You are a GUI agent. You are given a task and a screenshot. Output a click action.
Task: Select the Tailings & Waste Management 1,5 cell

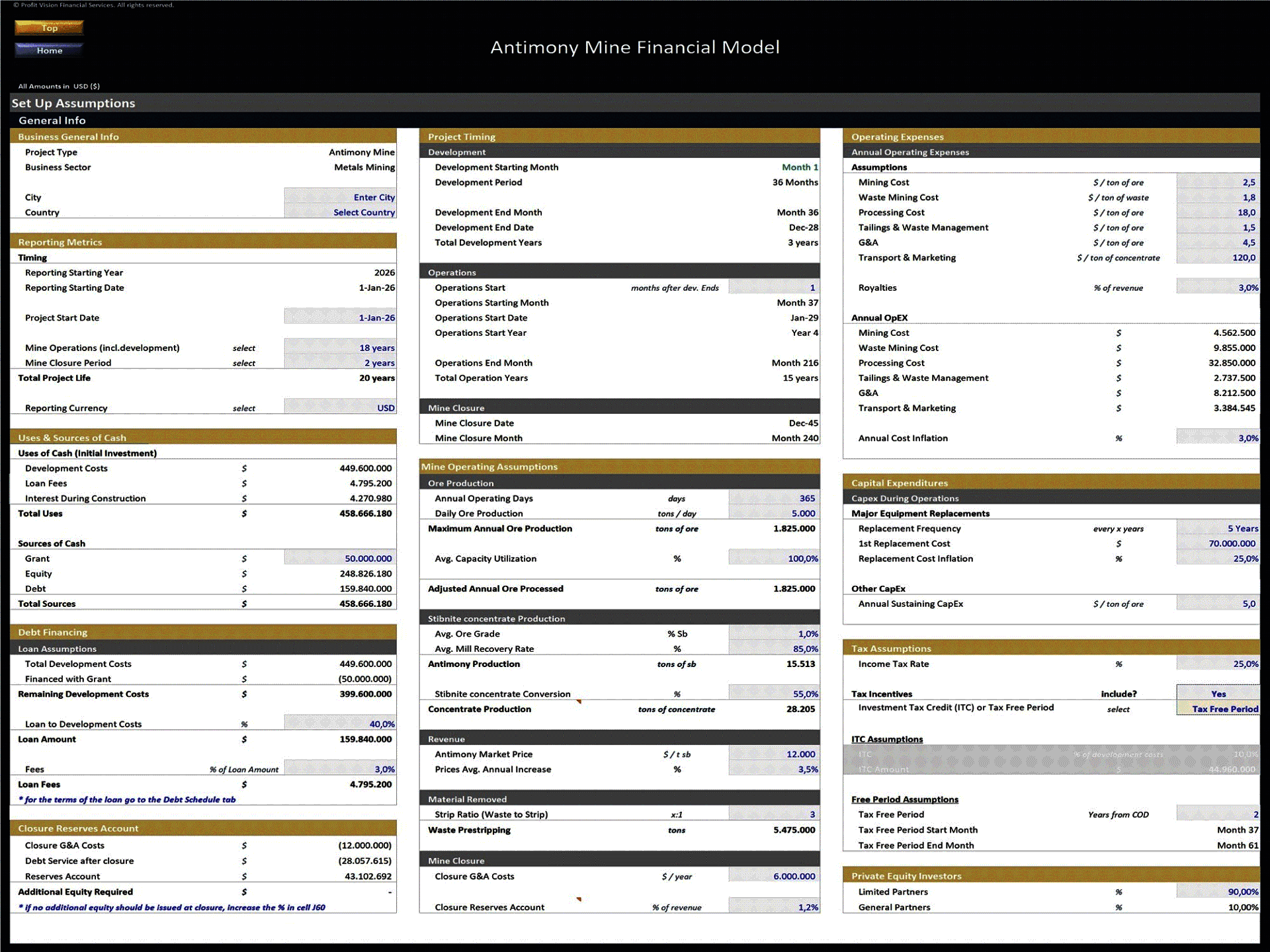(1218, 227)
